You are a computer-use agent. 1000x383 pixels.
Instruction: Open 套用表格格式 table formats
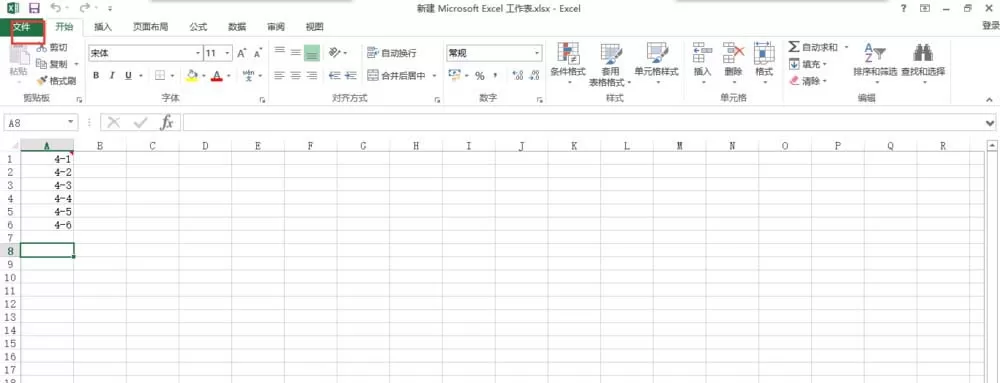point(610,64)
